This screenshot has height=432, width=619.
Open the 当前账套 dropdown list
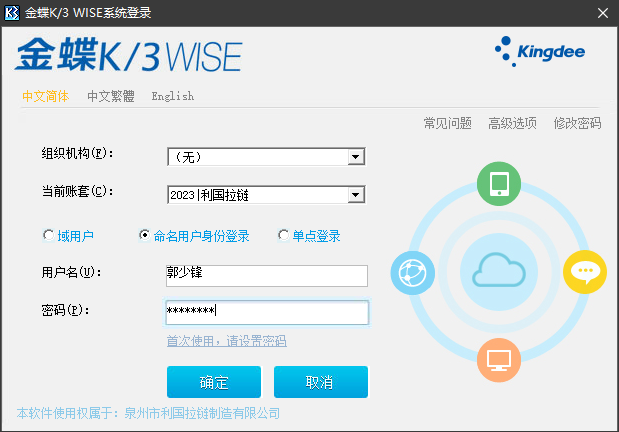(x=354, y=194)
